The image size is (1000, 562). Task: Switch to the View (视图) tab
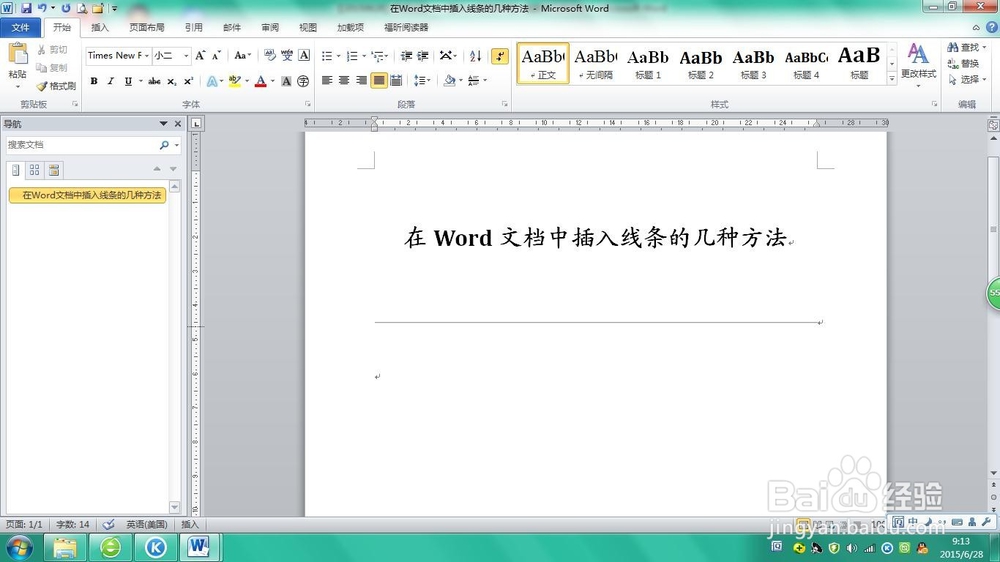pyautogui.click(x=308, y=27)
